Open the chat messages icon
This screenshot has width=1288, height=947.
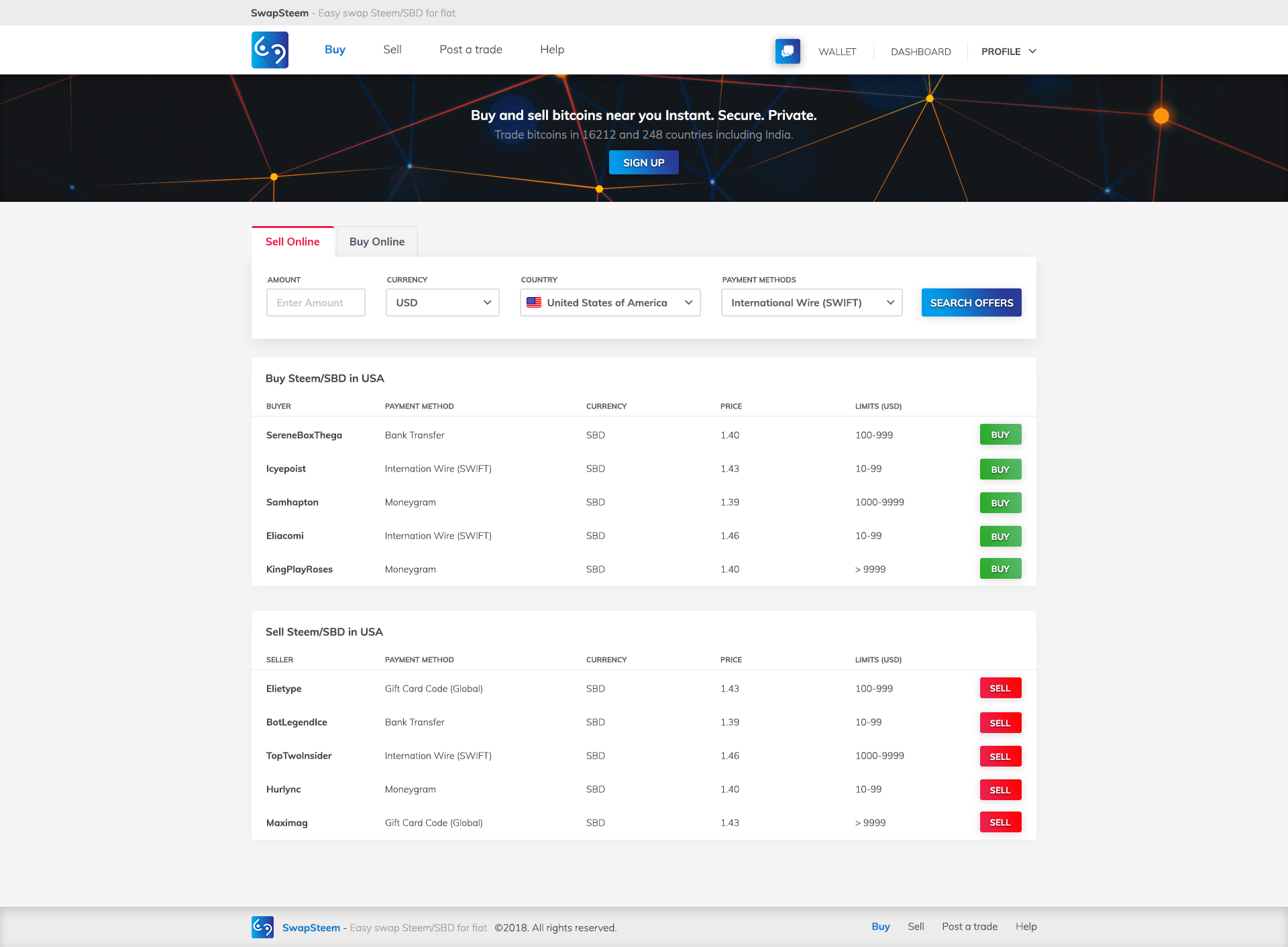point(788,51)
